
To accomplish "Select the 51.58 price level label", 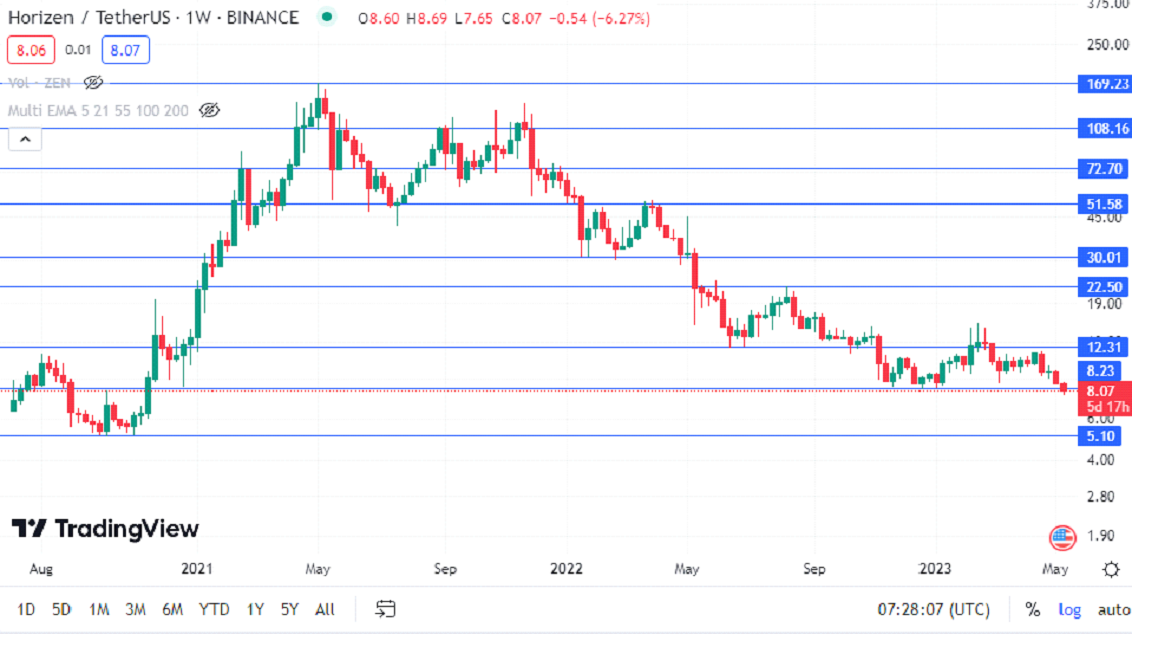I will click(x=1103, y=204).
